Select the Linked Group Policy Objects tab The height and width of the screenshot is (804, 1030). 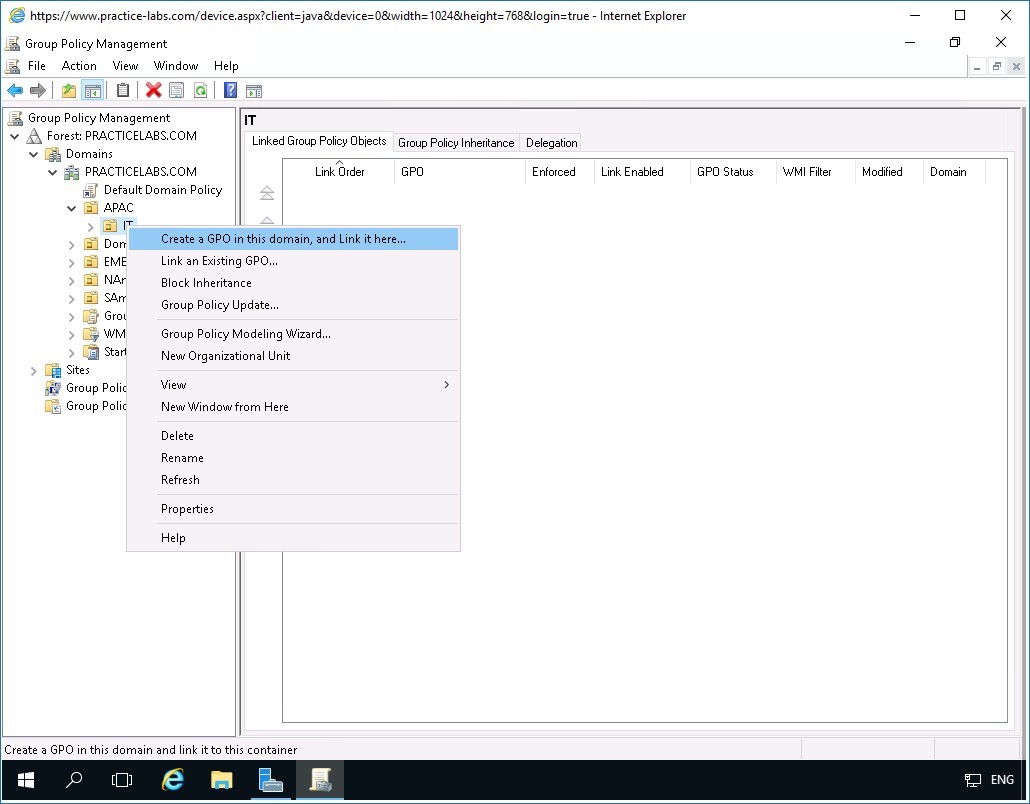[319, 141]
